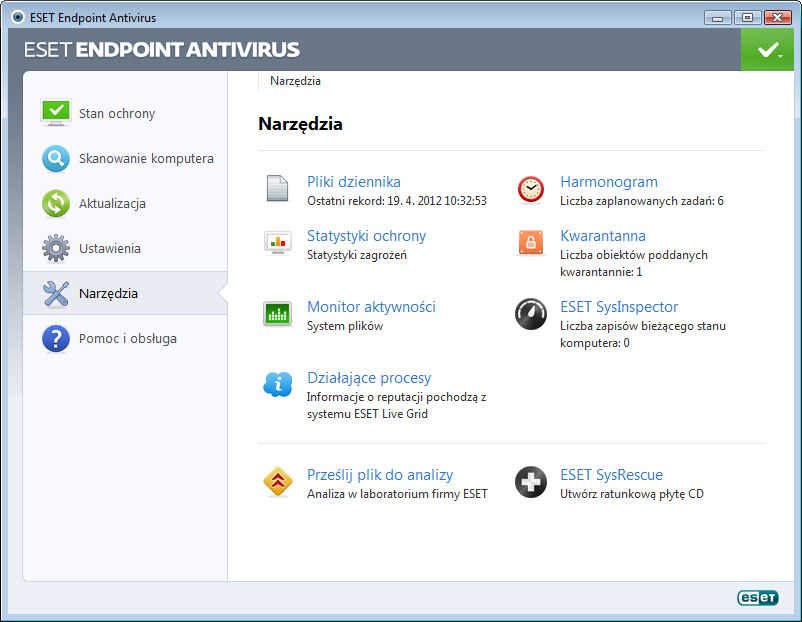Click the 'Statystyki zagrożeń' description
802x622 pixels.
pyautogui.click(x=357, y=255)
